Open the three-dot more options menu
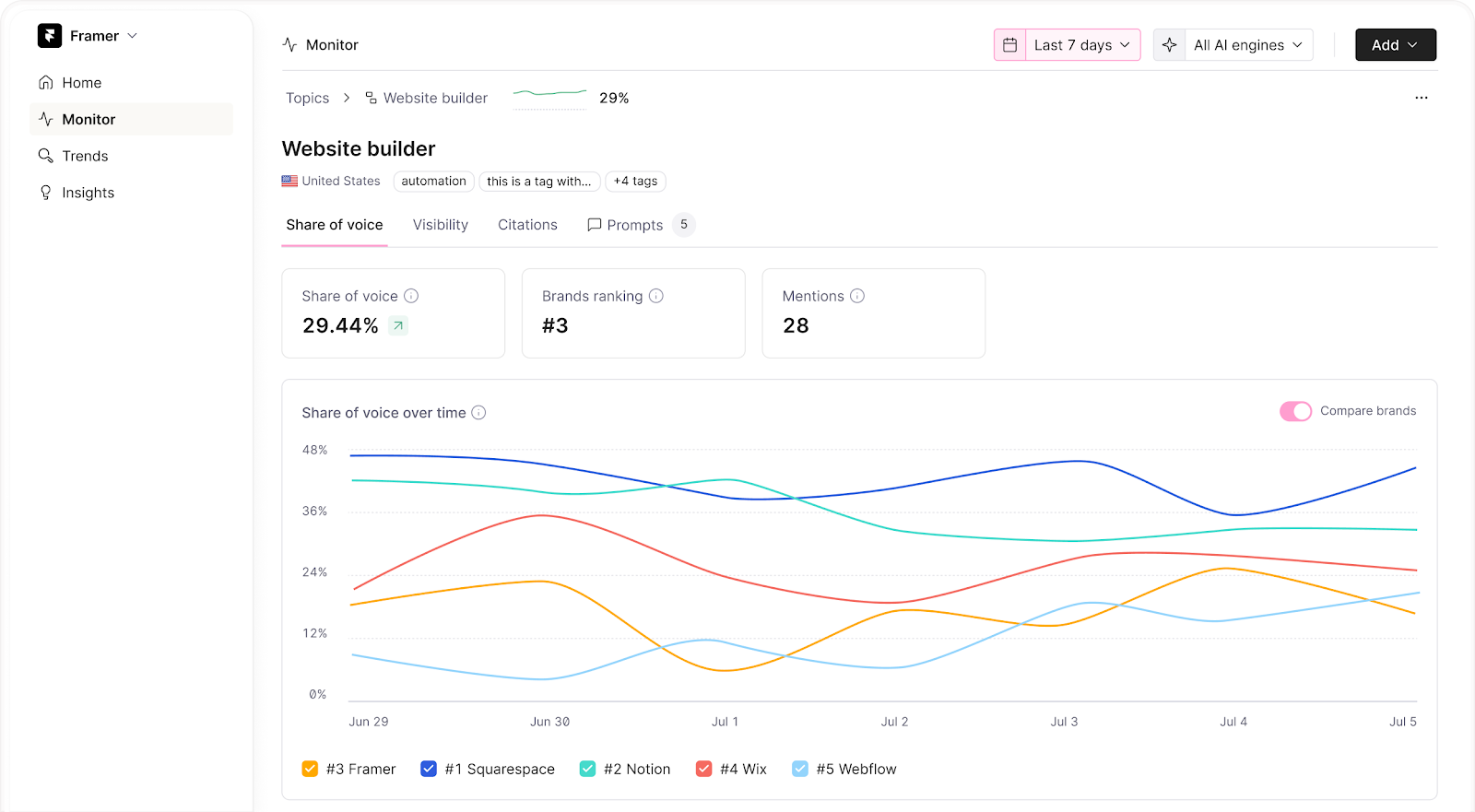Viewport: 1475px width, 812px height. click(x=1422, y=98)
